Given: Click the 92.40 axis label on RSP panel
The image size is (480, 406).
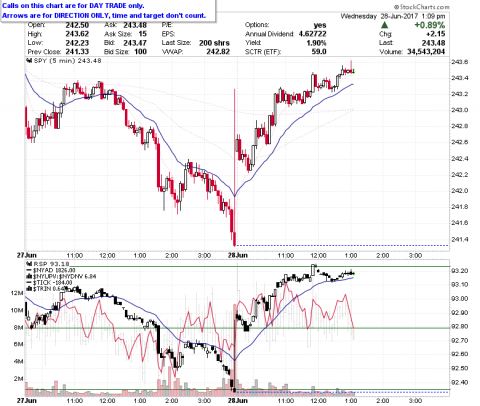Looking at the screenshot, I should click(459, 382).
